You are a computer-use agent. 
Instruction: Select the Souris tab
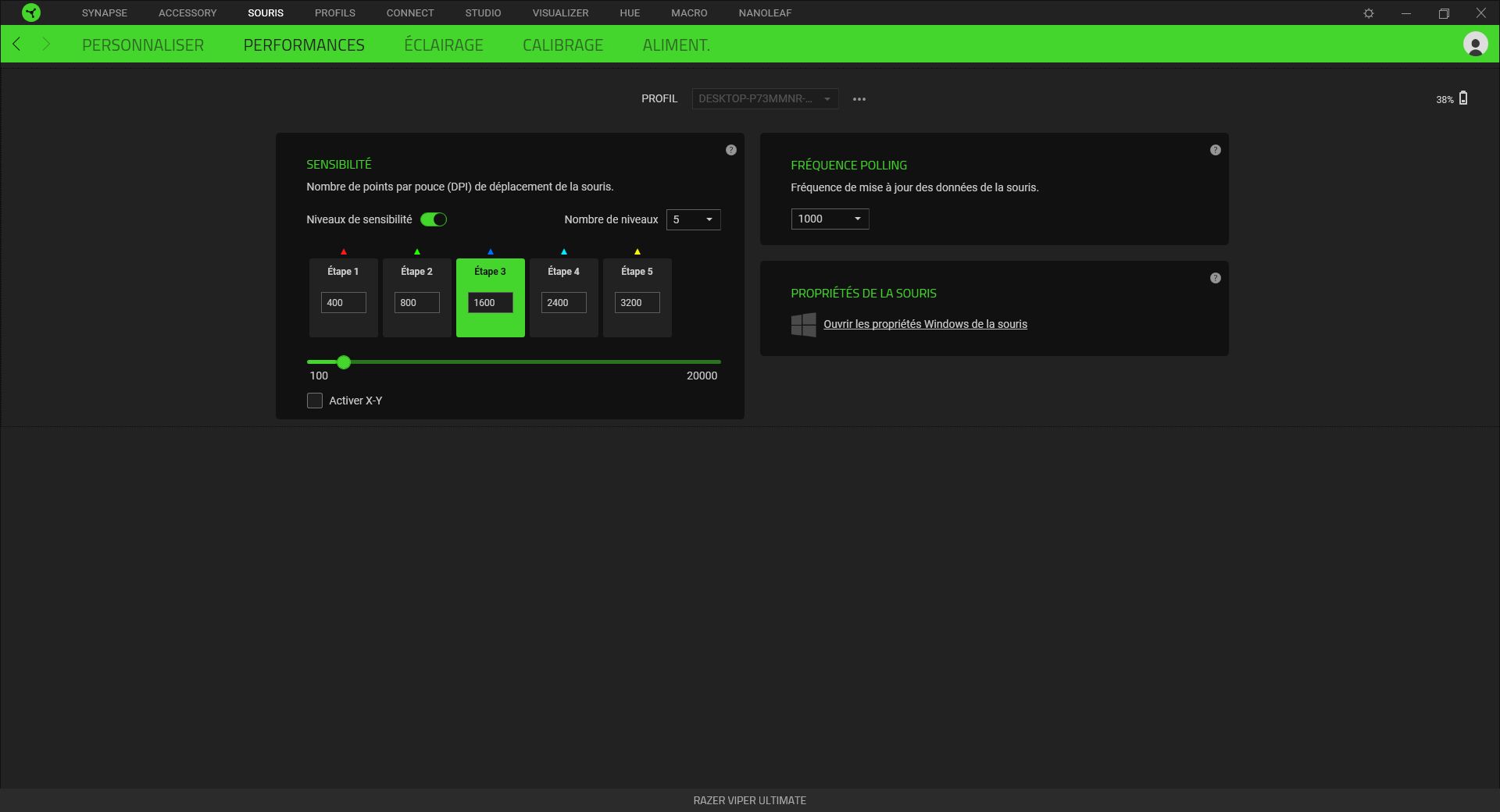tap(266, 13)
